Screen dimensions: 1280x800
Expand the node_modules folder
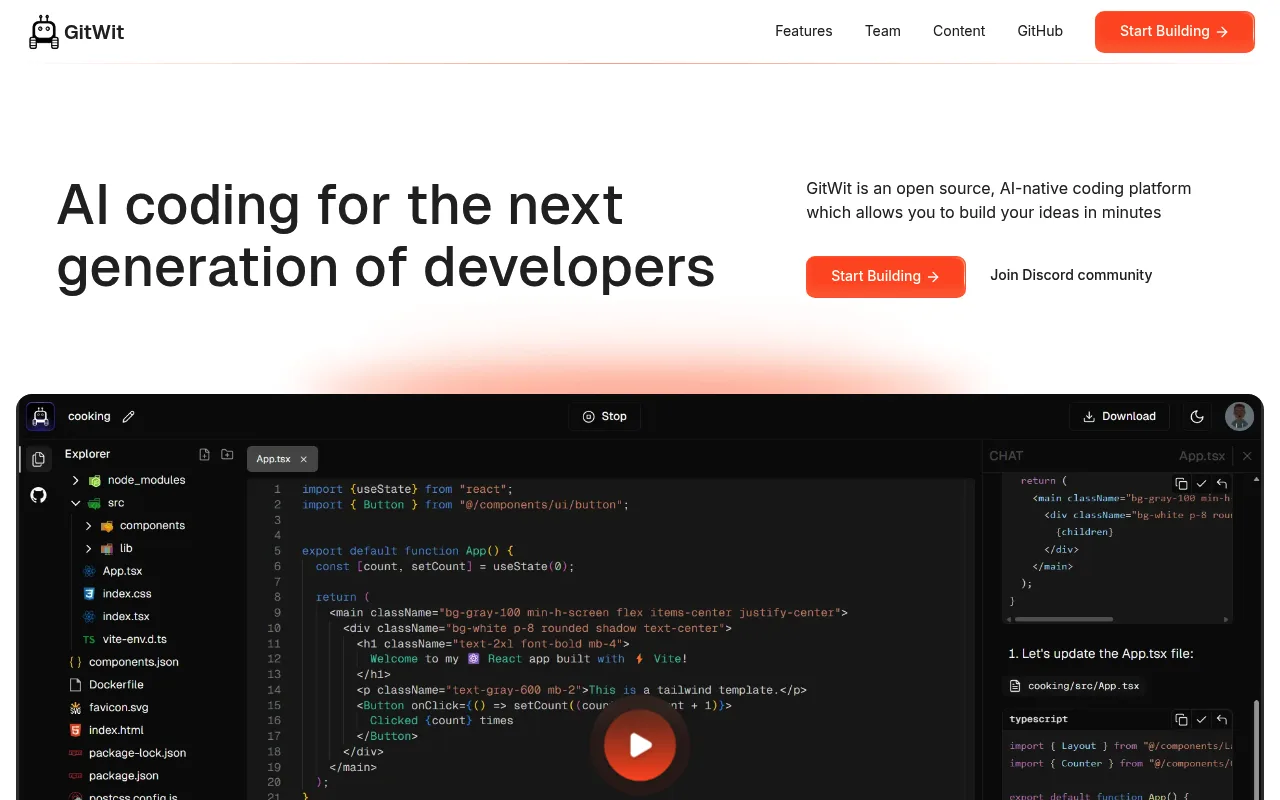click(75, 480)
